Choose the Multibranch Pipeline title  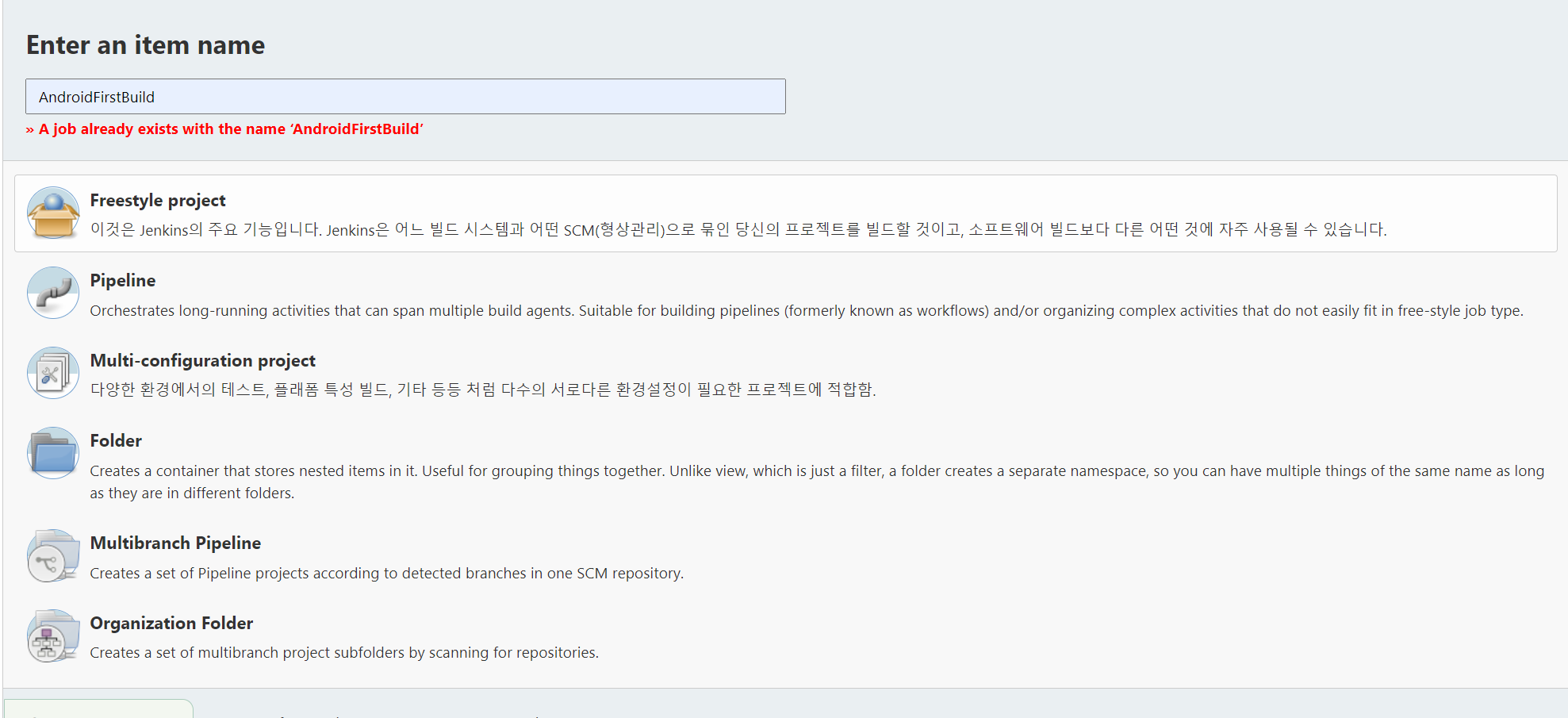[x=175, y=543]
